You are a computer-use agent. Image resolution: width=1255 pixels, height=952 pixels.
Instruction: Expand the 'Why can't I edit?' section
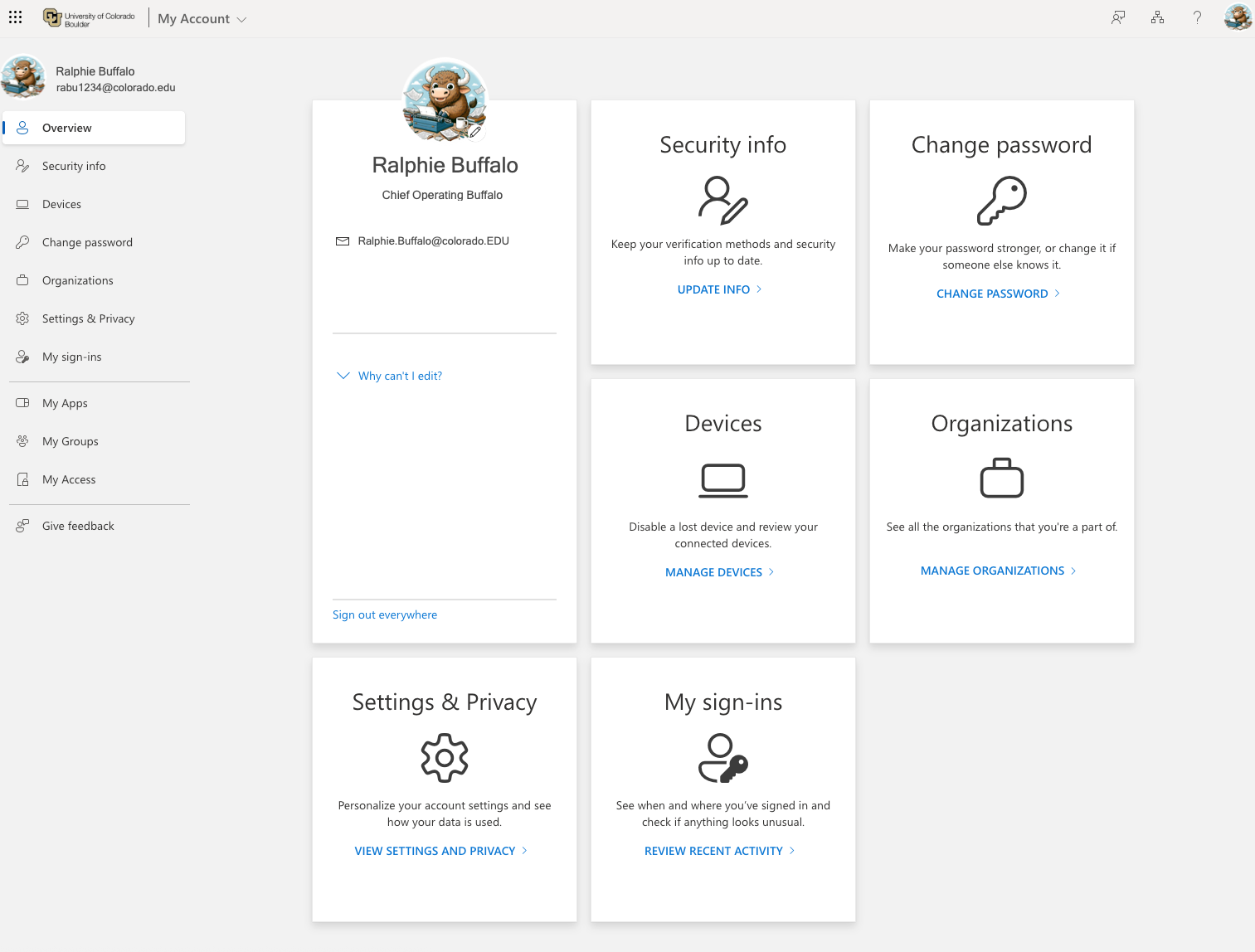click(389, 376)
